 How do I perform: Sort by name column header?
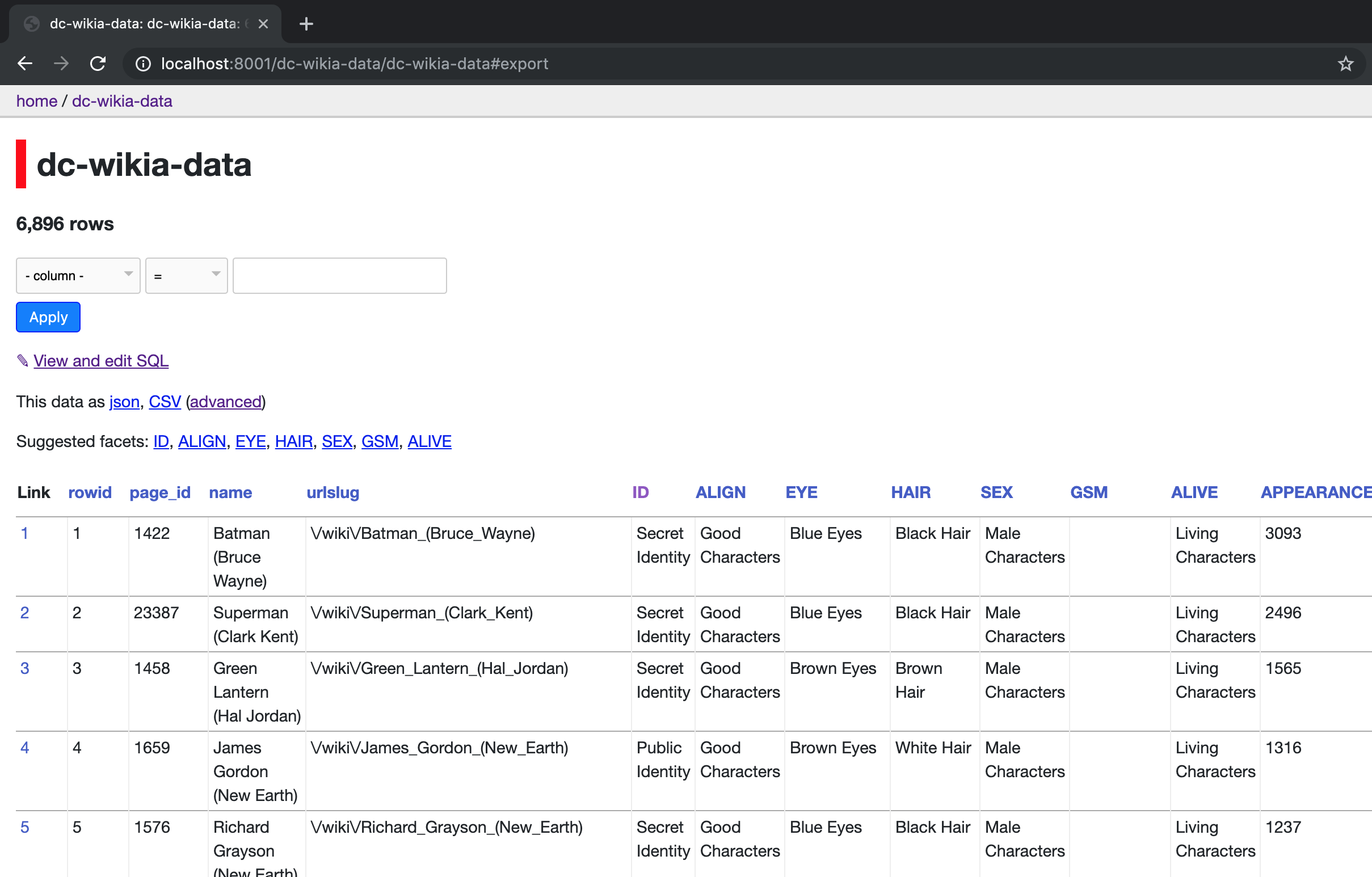(x=230, y=492)
